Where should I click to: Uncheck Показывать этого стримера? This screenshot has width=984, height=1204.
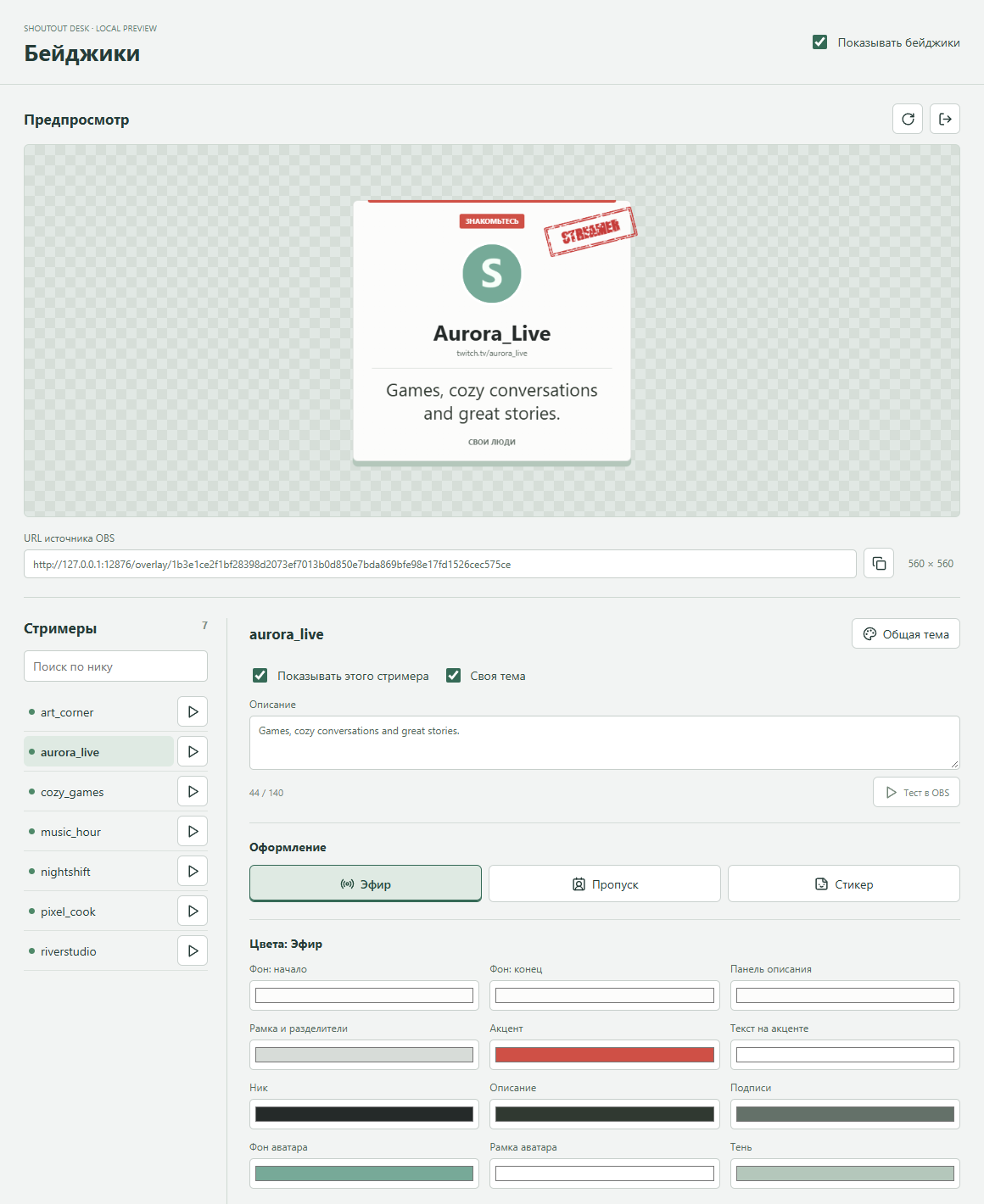tap(260, 676)
